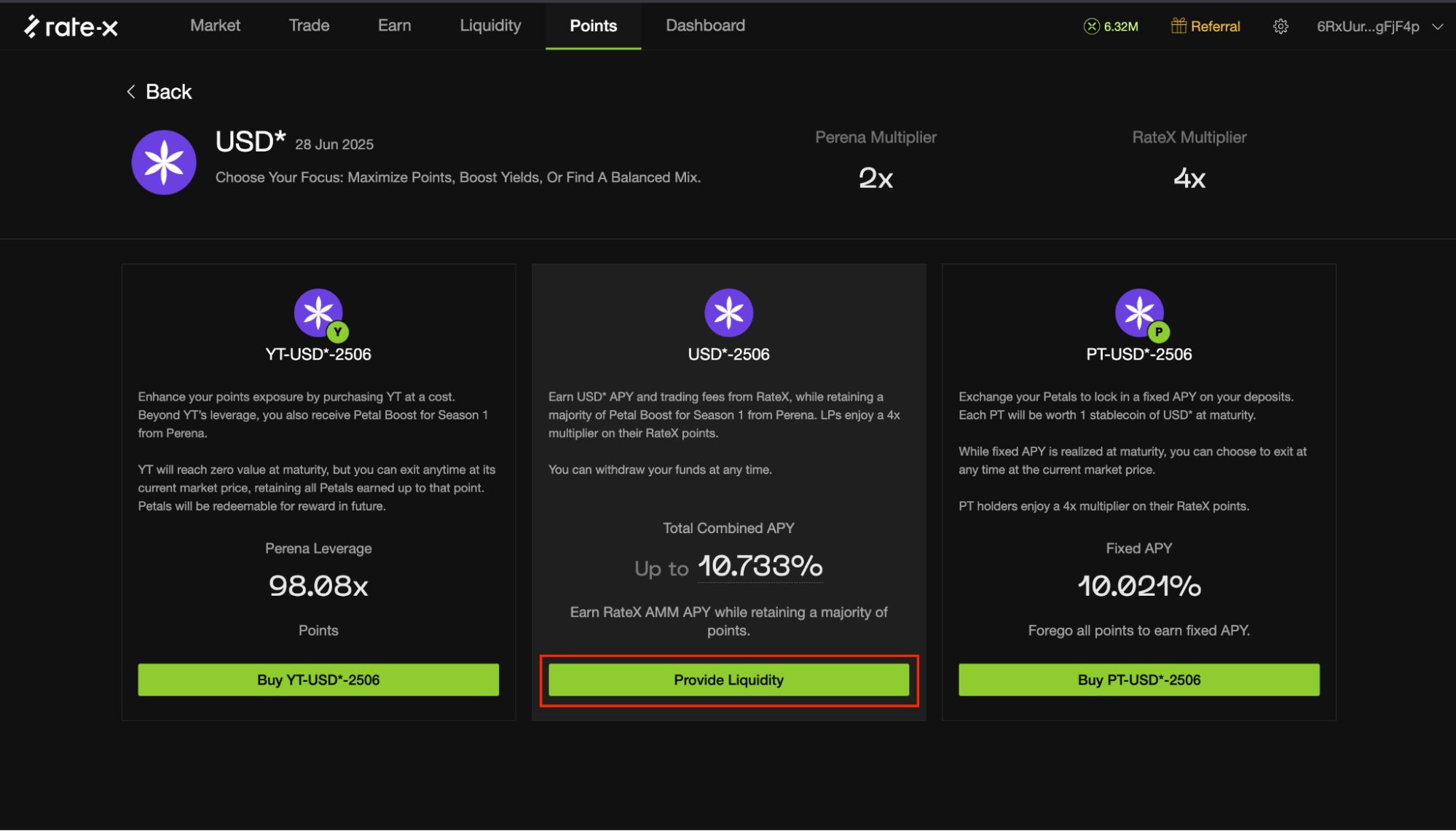
Task: Click the Total Combined APY label
Action: point(728,528)
